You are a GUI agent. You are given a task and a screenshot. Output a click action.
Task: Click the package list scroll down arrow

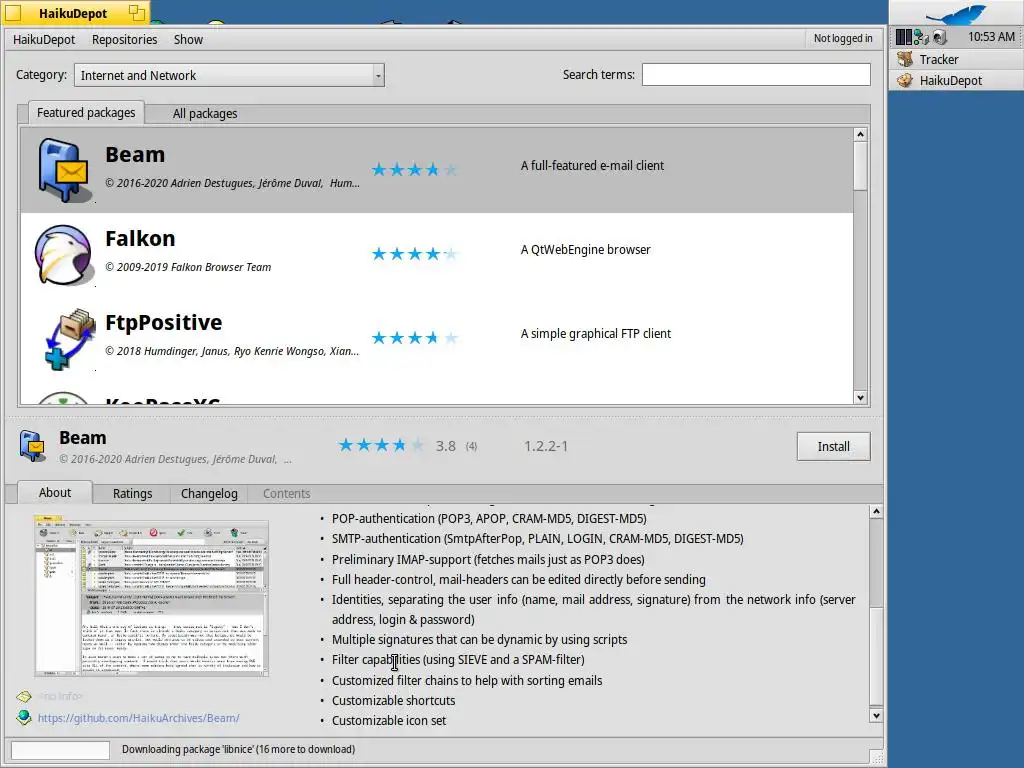(x=860, y=397)
